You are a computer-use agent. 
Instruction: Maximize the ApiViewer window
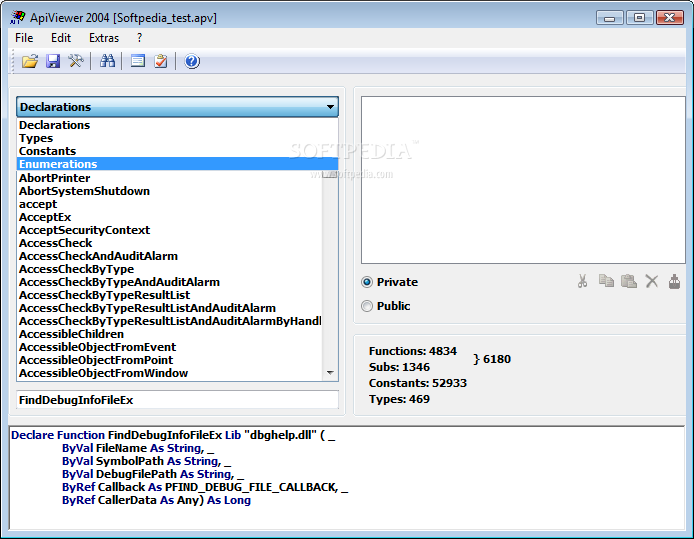point(639,18)
